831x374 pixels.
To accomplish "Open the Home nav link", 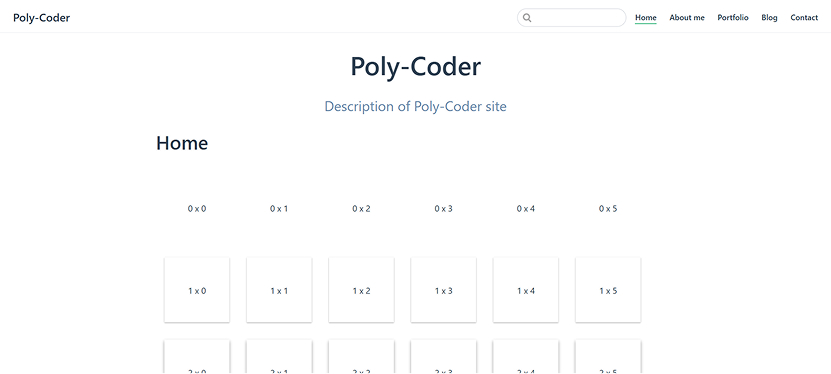I will pyautogui.click(x=646, y=17).
